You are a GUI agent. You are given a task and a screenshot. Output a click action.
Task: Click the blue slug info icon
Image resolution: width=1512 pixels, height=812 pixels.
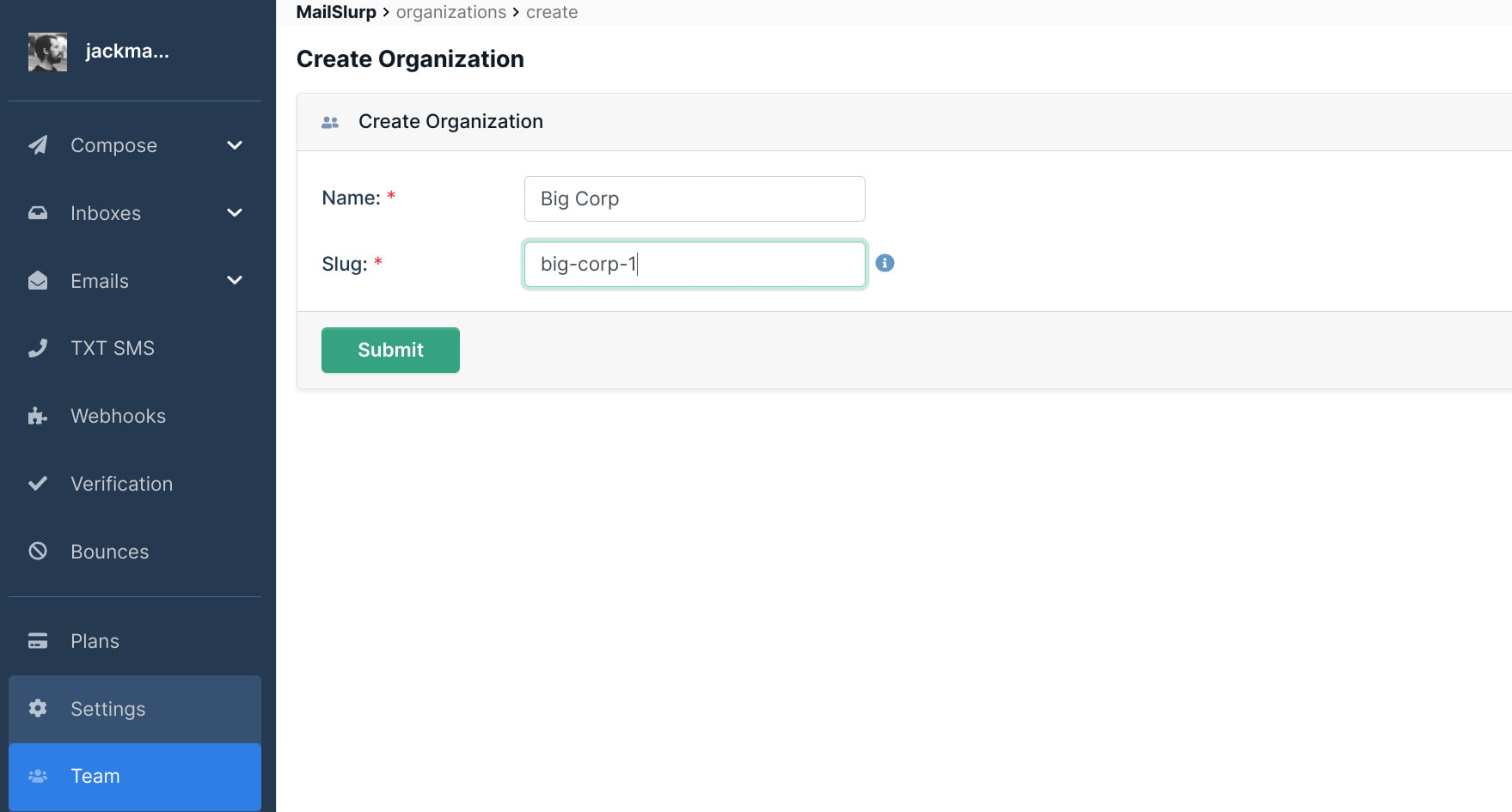(x=885, y=263)
